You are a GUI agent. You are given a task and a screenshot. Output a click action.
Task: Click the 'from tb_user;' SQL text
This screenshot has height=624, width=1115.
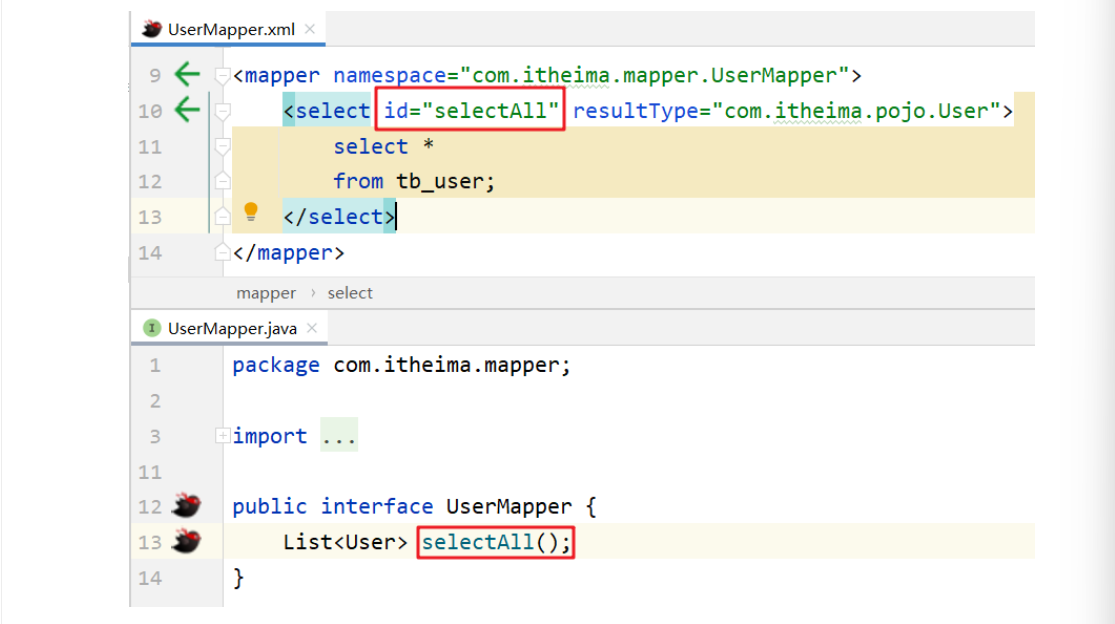tap(414, 181)
